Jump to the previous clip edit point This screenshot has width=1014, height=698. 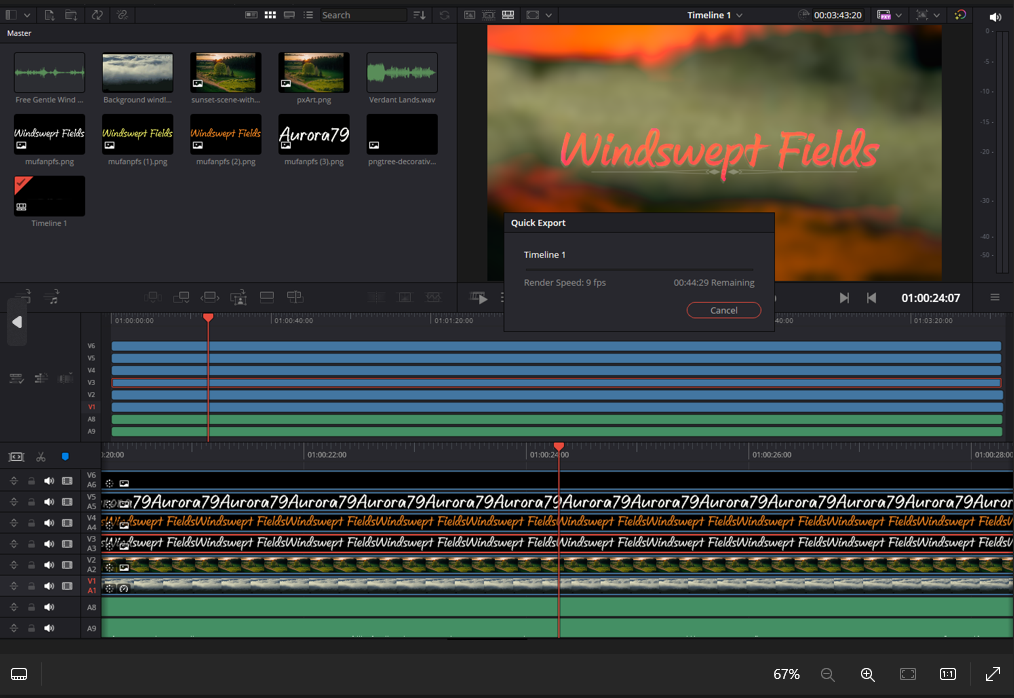click(871, 298)
